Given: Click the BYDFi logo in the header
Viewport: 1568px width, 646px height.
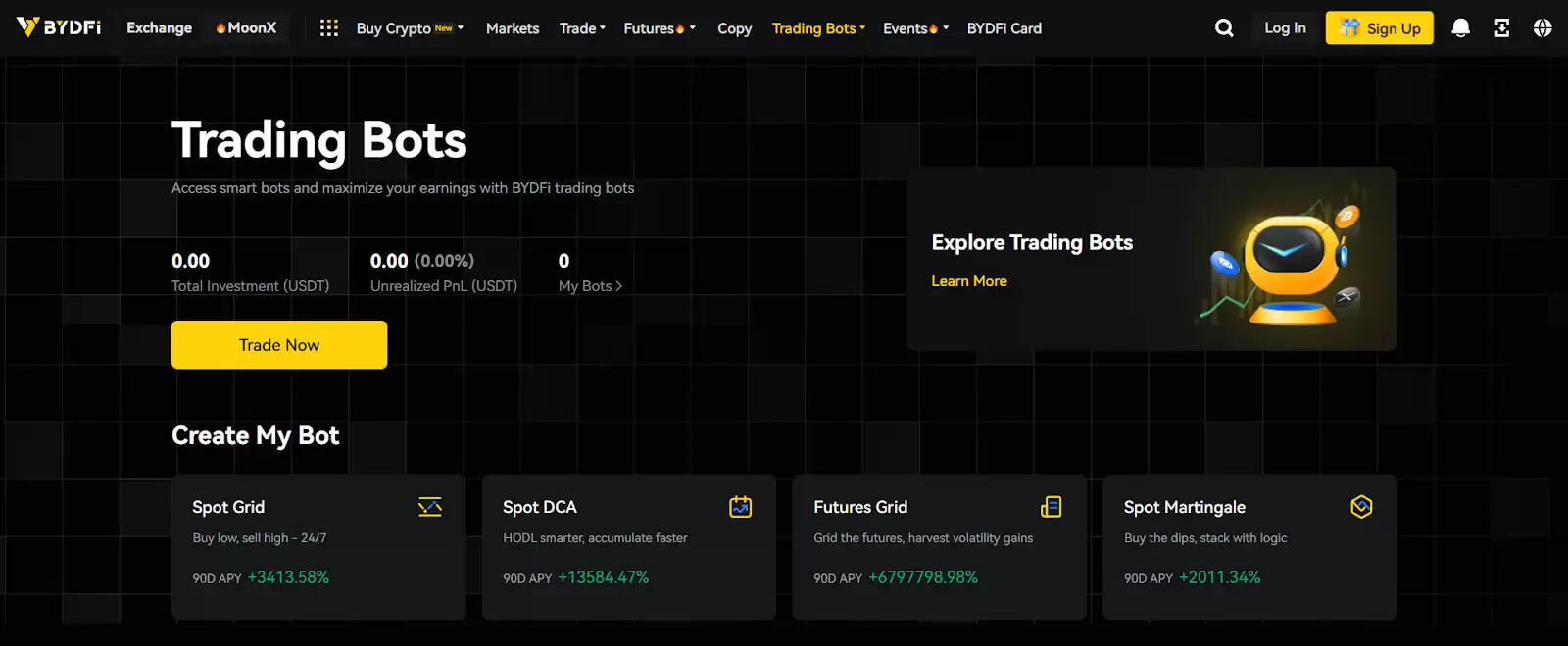Looking at the screenshot, I should coord(59,27).
